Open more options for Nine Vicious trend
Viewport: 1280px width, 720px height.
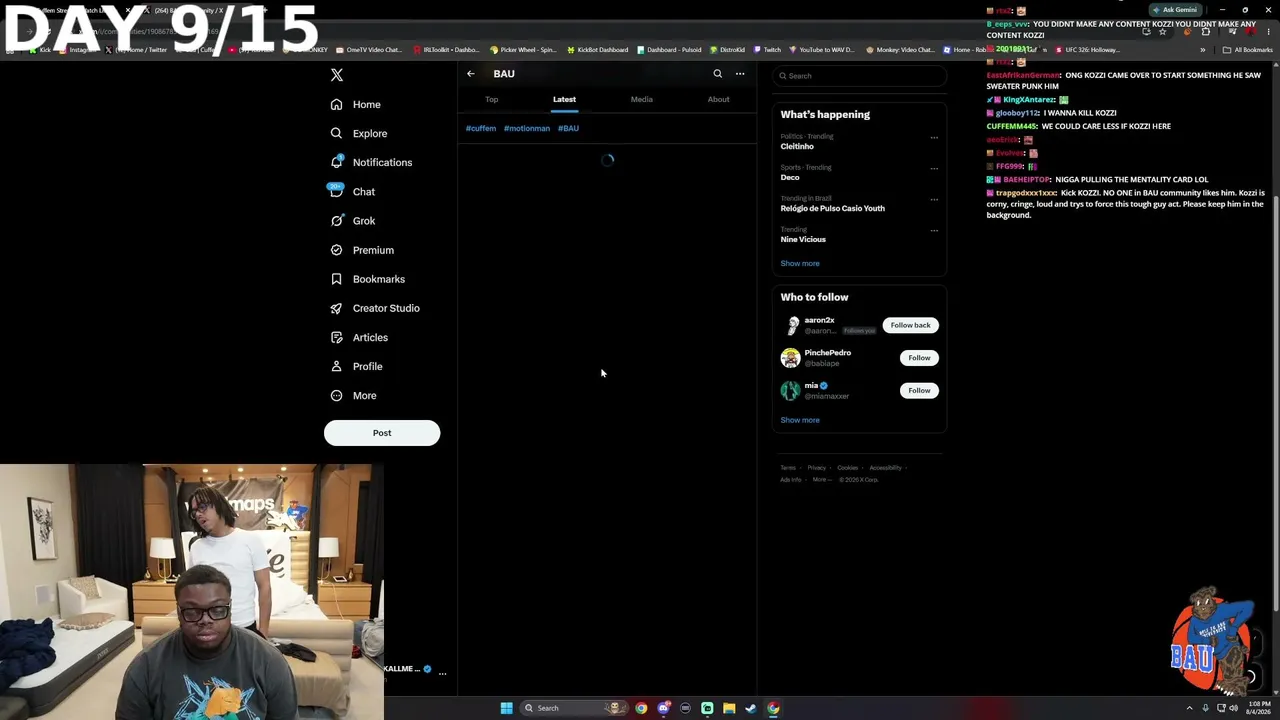tap(934, 230)
